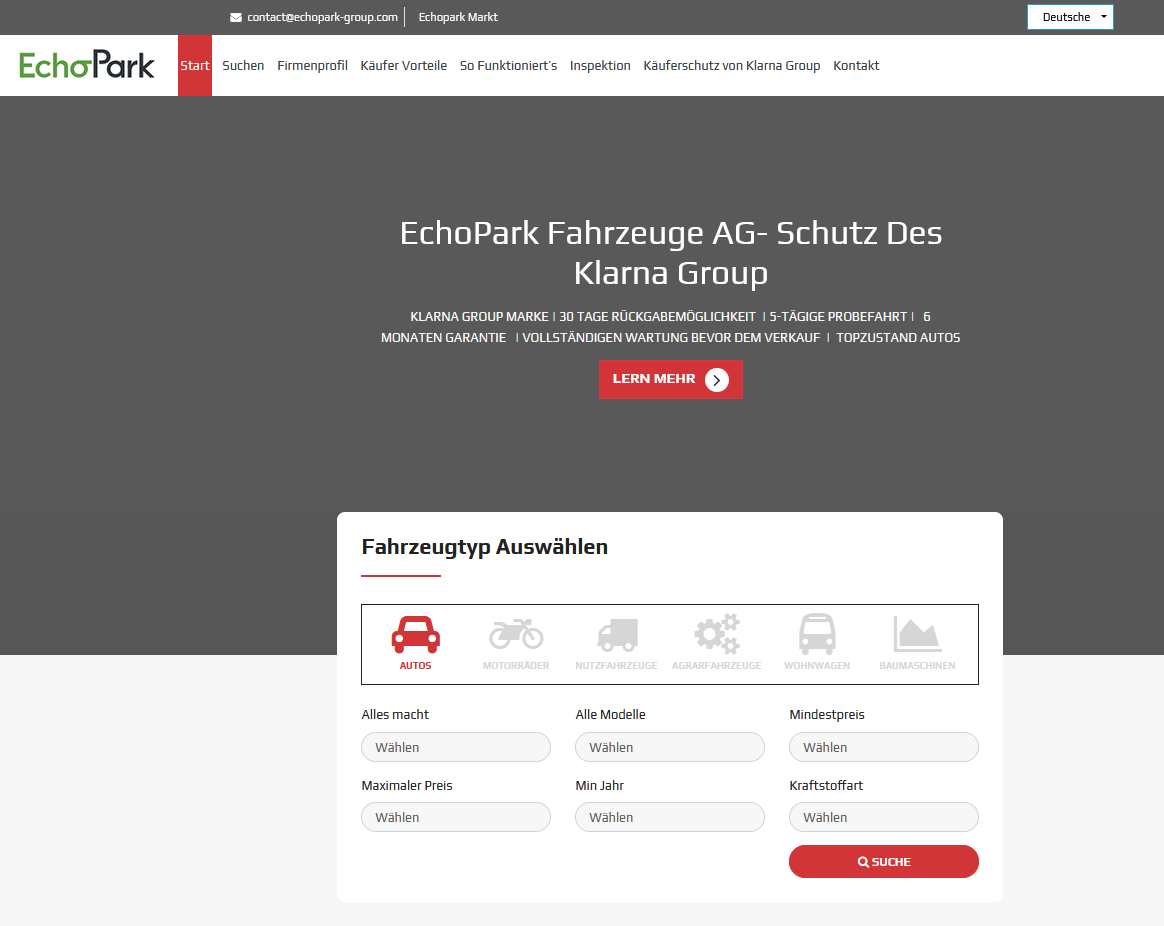Click the EchoPark logo
Image resolution: width=1164 pixels, height=926 pixels.
tap(87, 65)
